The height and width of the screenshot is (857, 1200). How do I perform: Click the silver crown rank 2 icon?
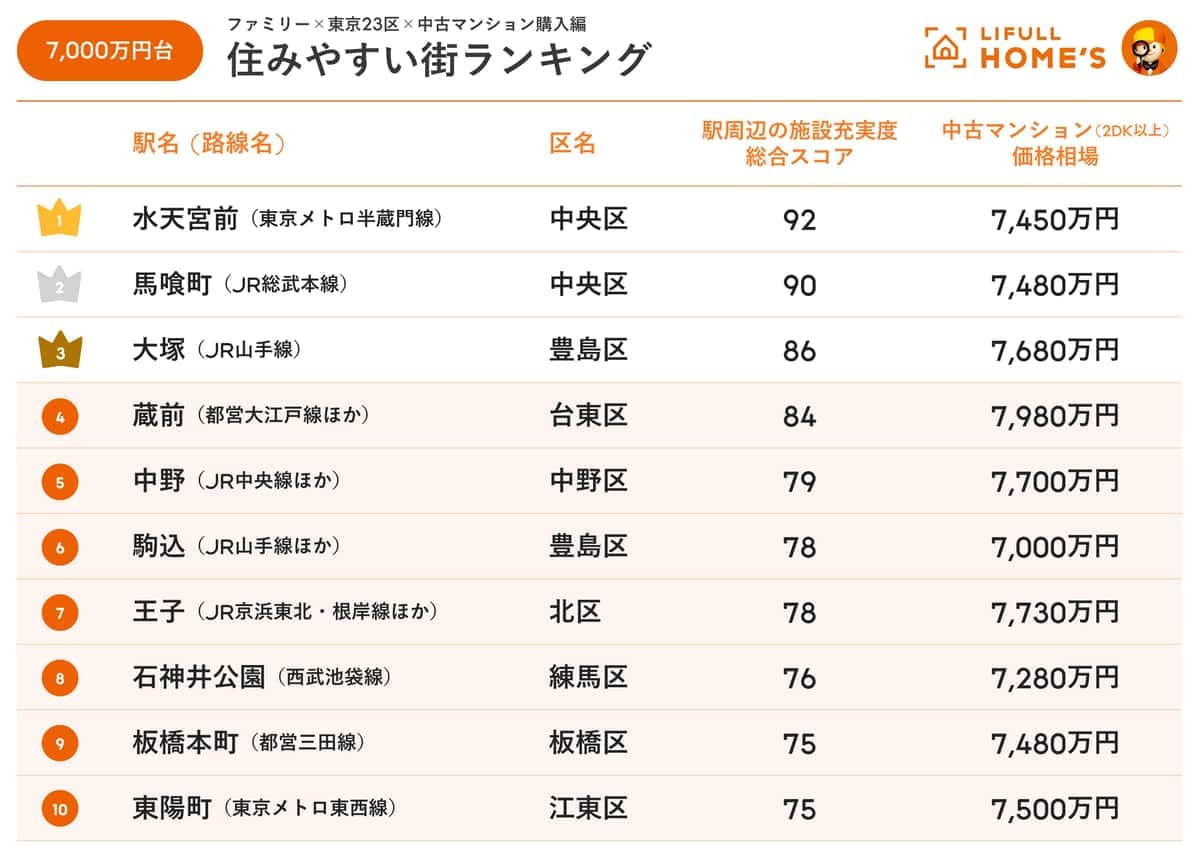coord(59,286)
